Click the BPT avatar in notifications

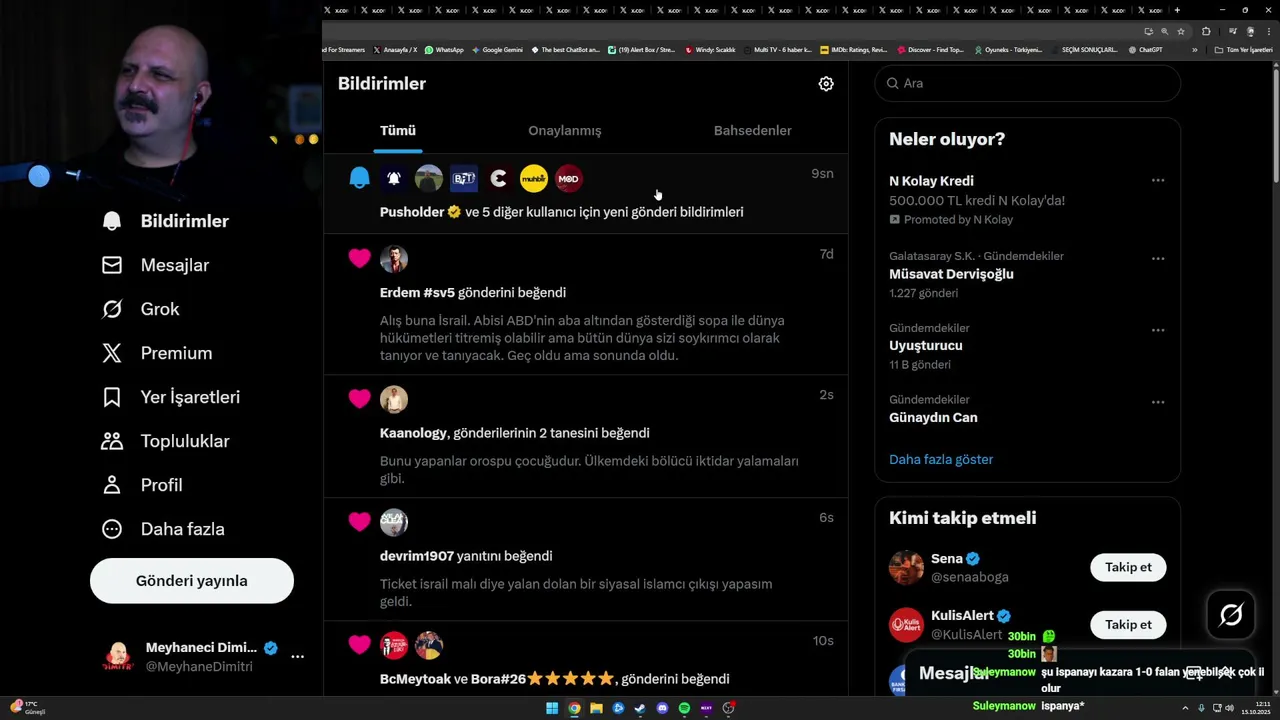click(463, 179)
